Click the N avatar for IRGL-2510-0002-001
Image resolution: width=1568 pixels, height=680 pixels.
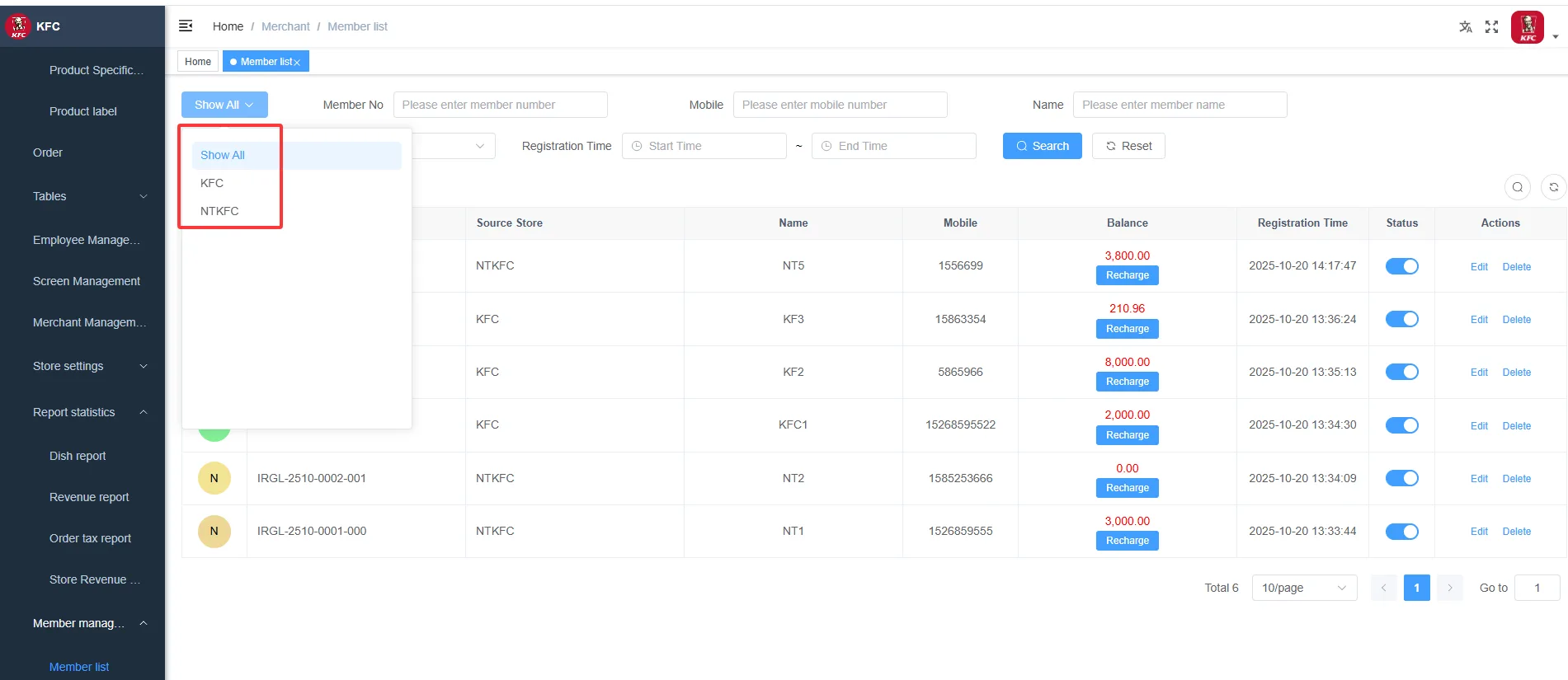pyautogui.click(x=214, y=478)
